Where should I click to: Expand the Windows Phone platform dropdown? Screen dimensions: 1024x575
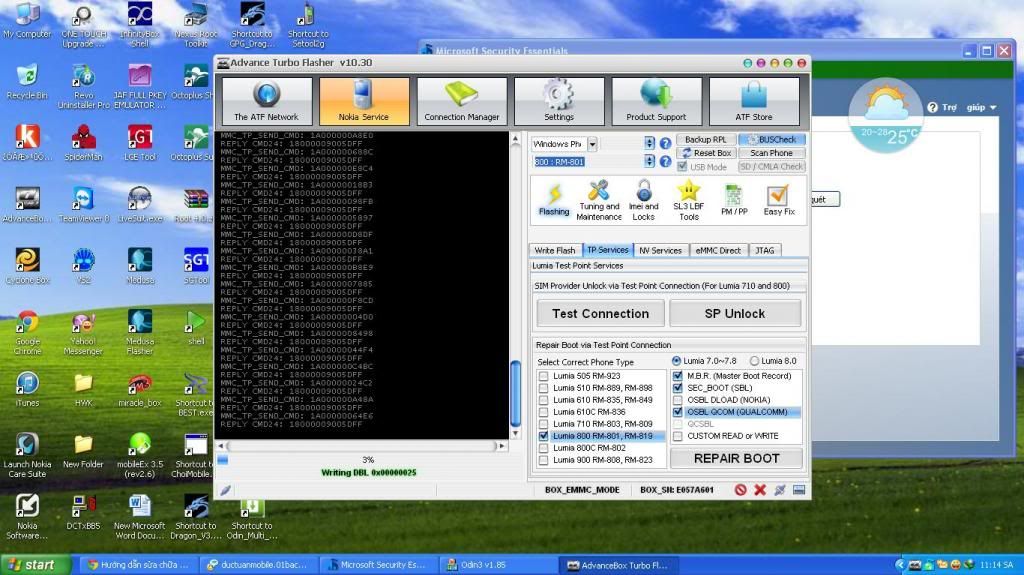pyautogui.click(x=592, y=144)
